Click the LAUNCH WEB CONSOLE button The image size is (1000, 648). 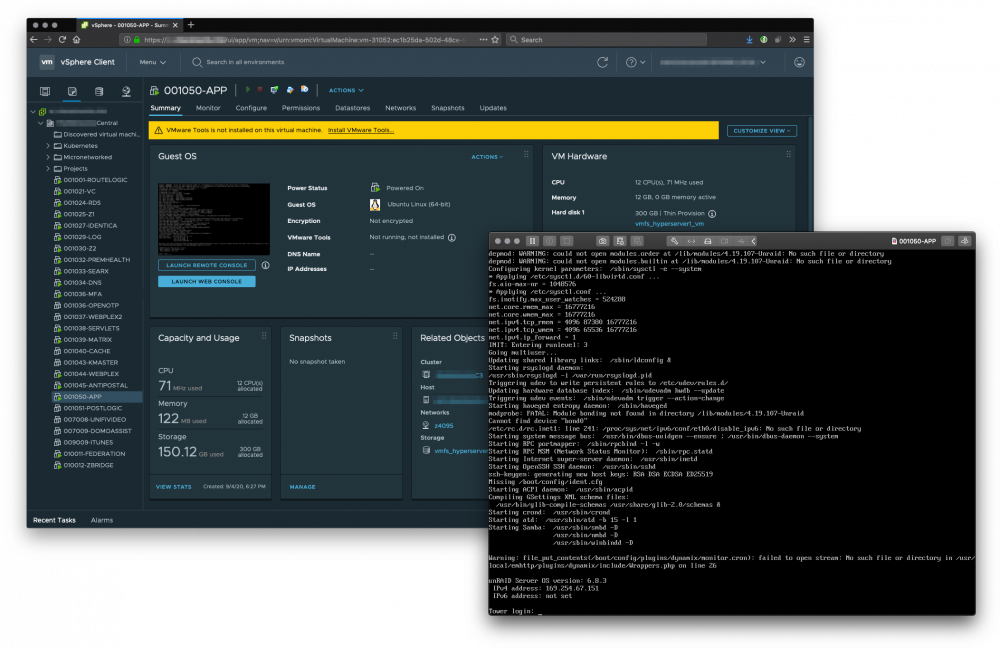[x=207, y=281]
